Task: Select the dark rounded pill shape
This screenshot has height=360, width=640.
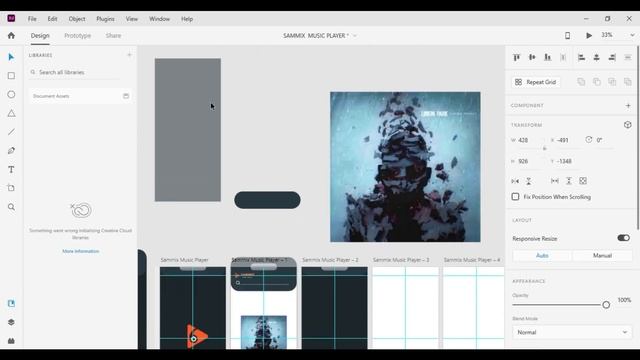Action: (x=267, y=200)
